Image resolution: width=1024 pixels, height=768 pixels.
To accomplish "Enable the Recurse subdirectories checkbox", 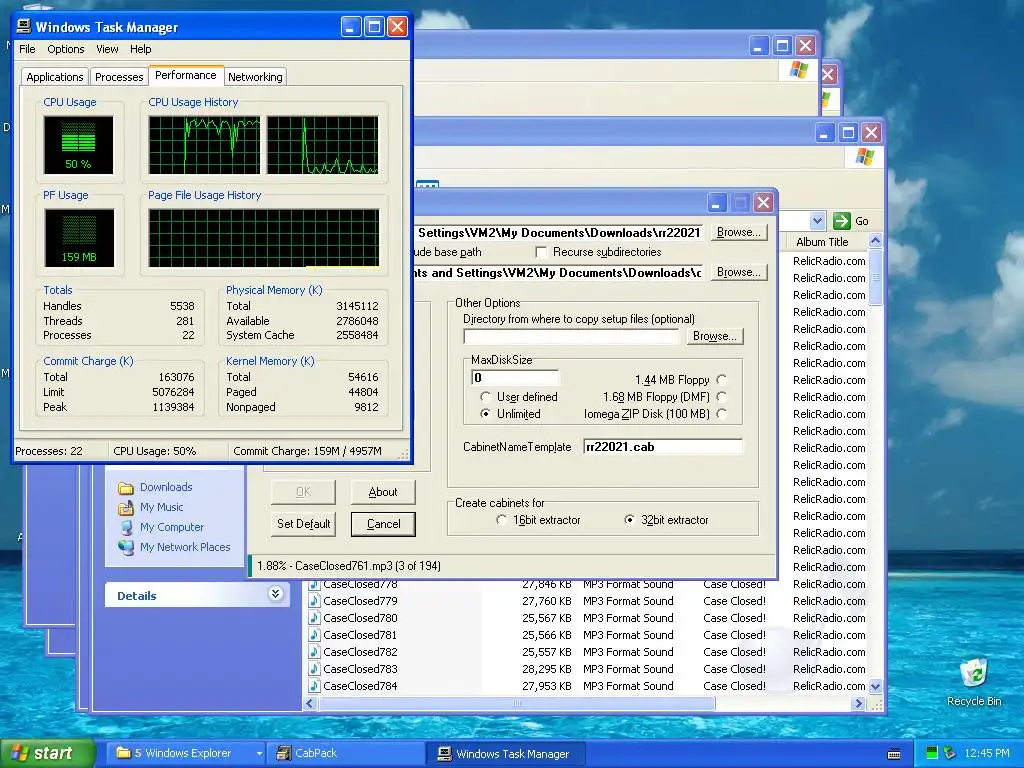I will point(541,252).
